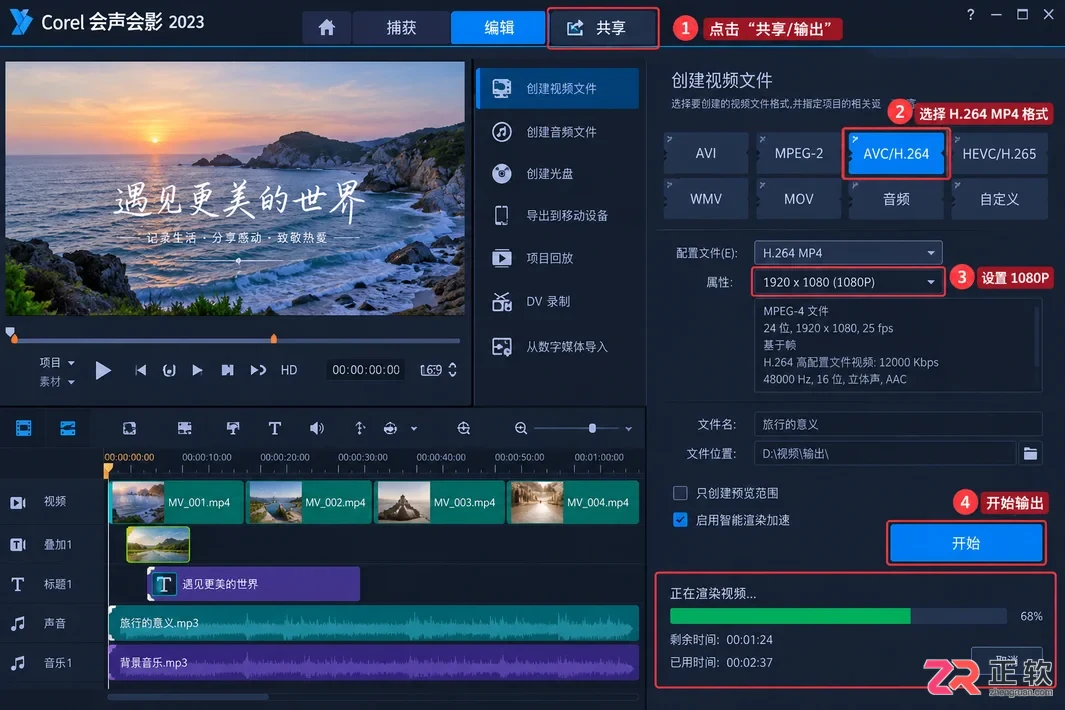Select 创建音频文件 option
Screen dimensions: 1065x710
pos(558,132)
